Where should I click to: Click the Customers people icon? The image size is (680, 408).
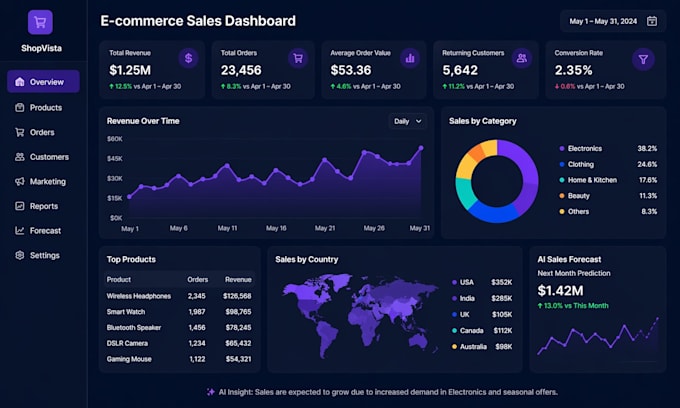click(x=20, y=157)
